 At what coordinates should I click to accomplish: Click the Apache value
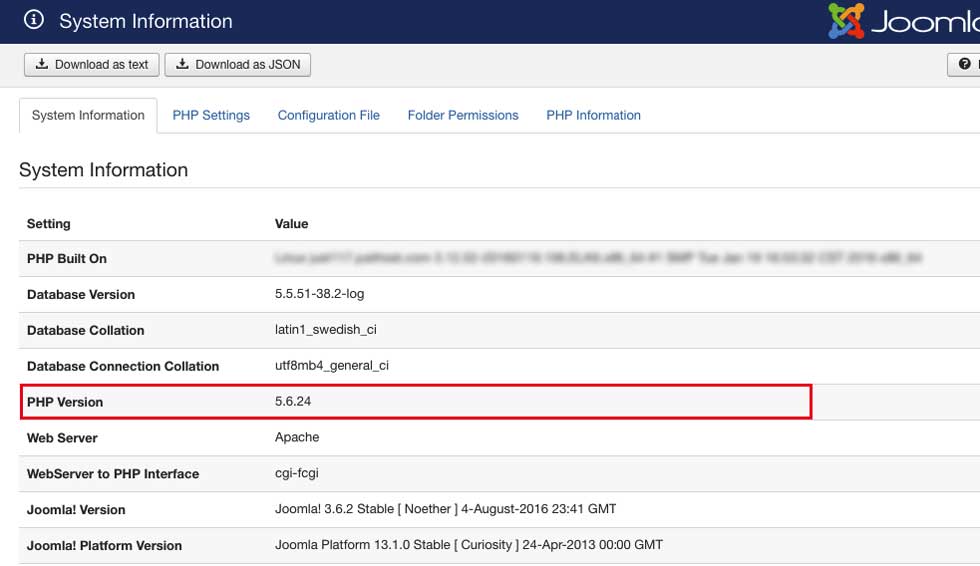click(297, 437)
